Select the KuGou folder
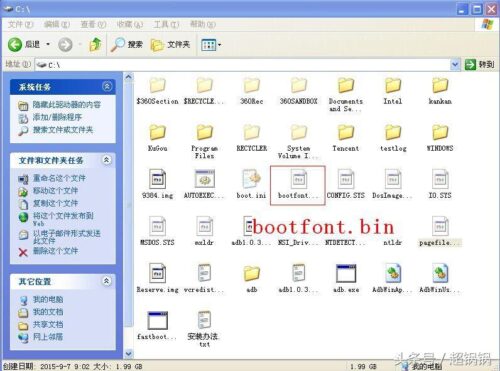Screen dimensions: 500x371 [x=157, y=138]
